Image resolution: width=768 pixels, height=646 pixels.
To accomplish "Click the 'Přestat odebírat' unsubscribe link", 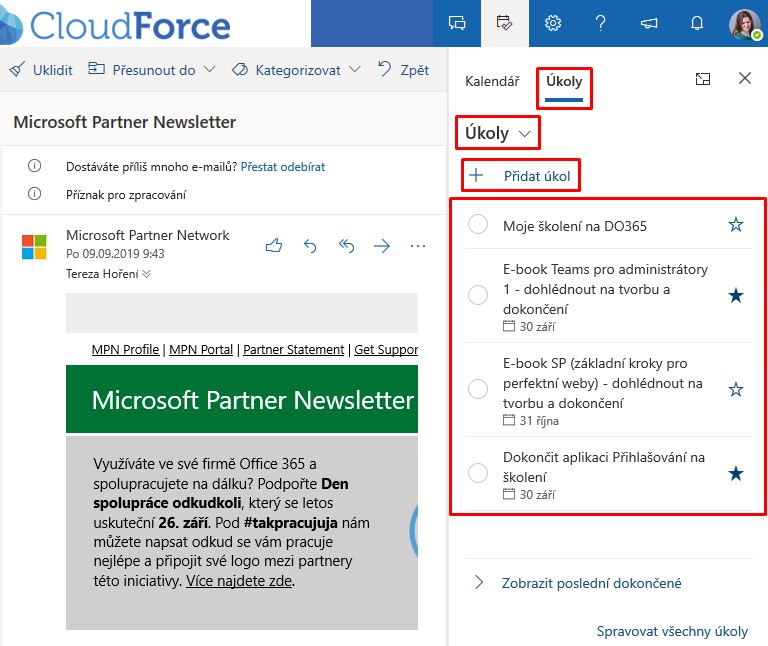I will (x=283, y=167).
